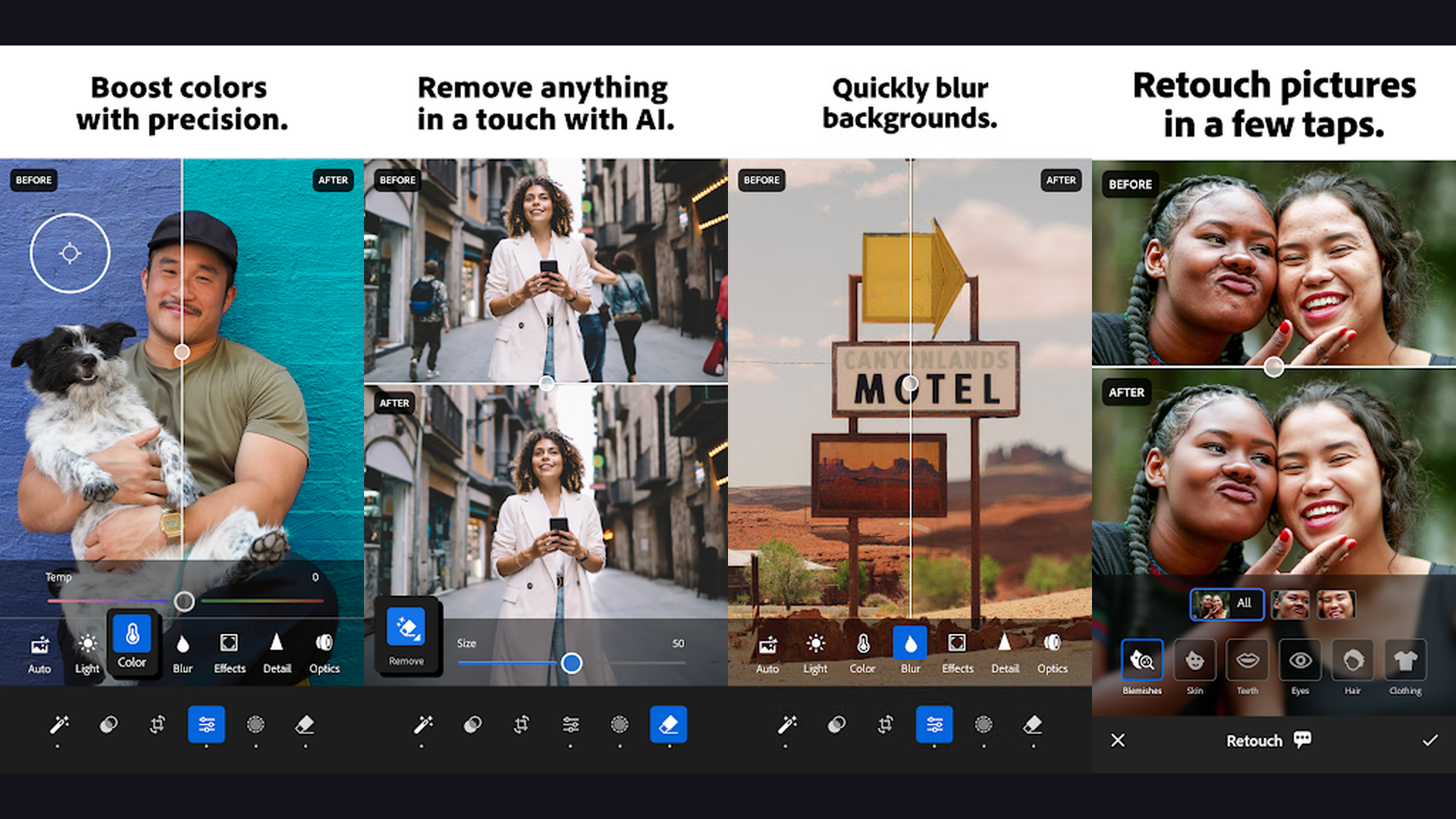This screenshot has width=1456, height=819.
Task: Confirm Retouch with the checkmark
Action: click(1429, 740)
